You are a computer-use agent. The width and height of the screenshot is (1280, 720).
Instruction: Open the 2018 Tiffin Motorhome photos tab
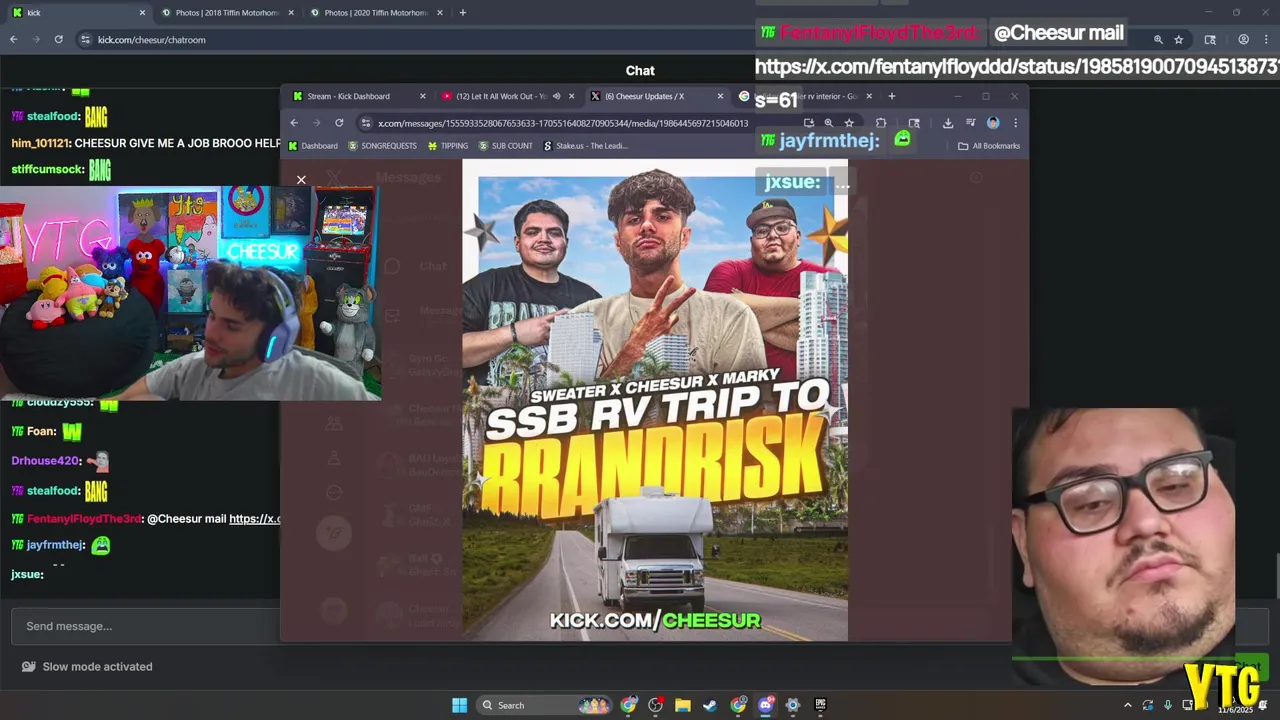226,13
